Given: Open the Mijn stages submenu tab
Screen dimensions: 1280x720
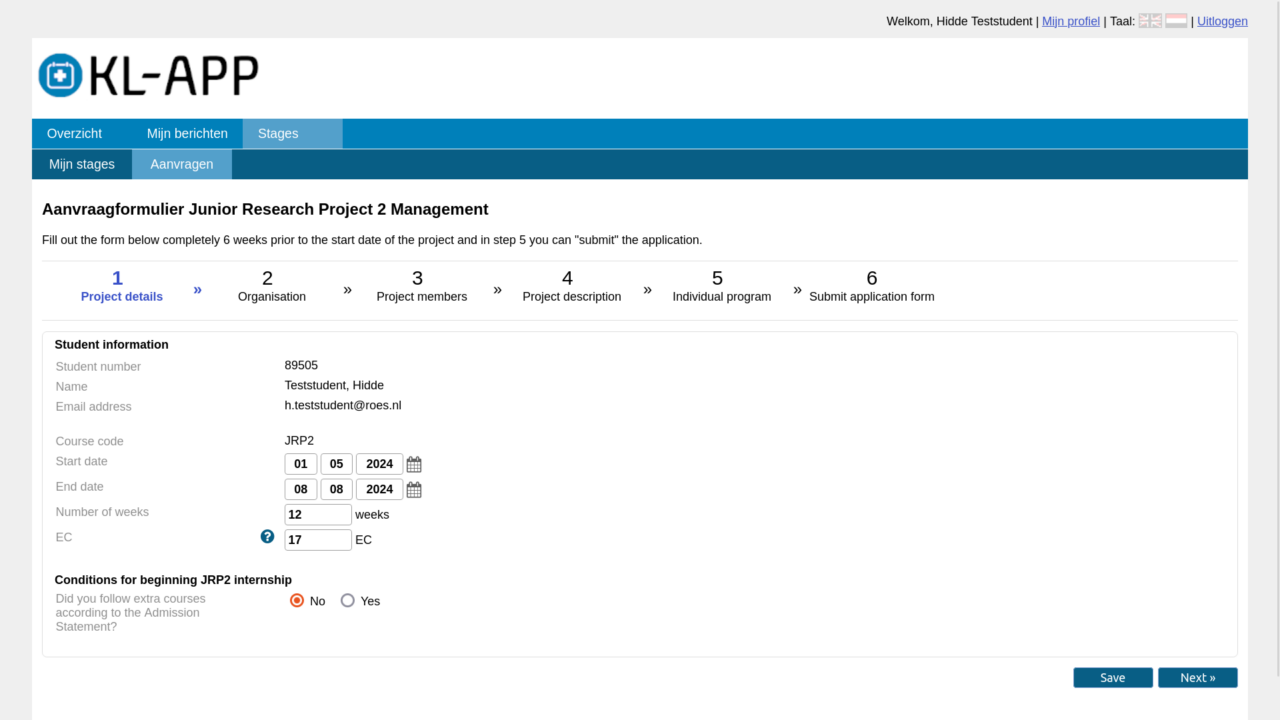Looking at the screenshot, I should [x=82, y=164].
